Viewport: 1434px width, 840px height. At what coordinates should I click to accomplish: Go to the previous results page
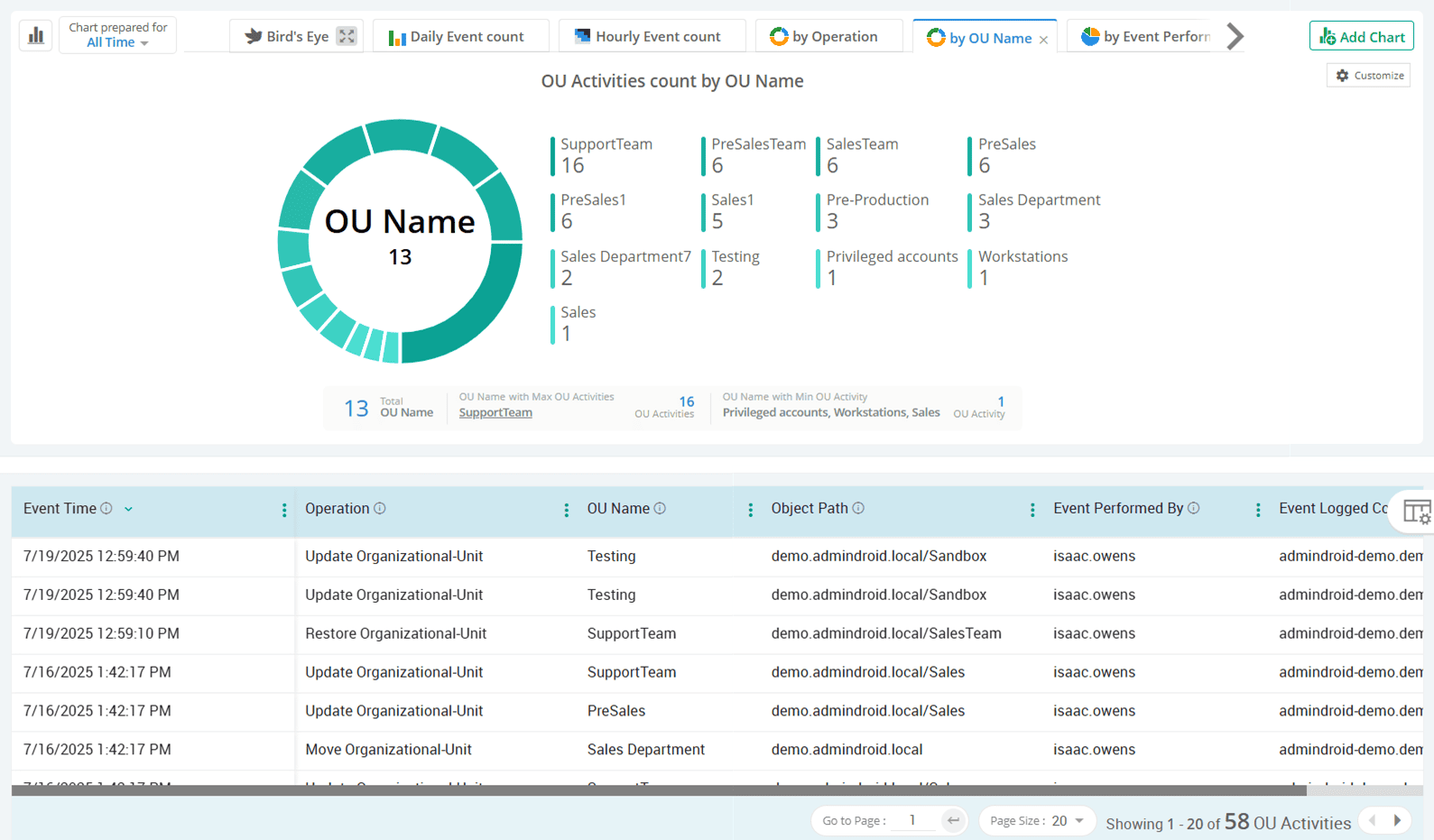[1373, 820]
